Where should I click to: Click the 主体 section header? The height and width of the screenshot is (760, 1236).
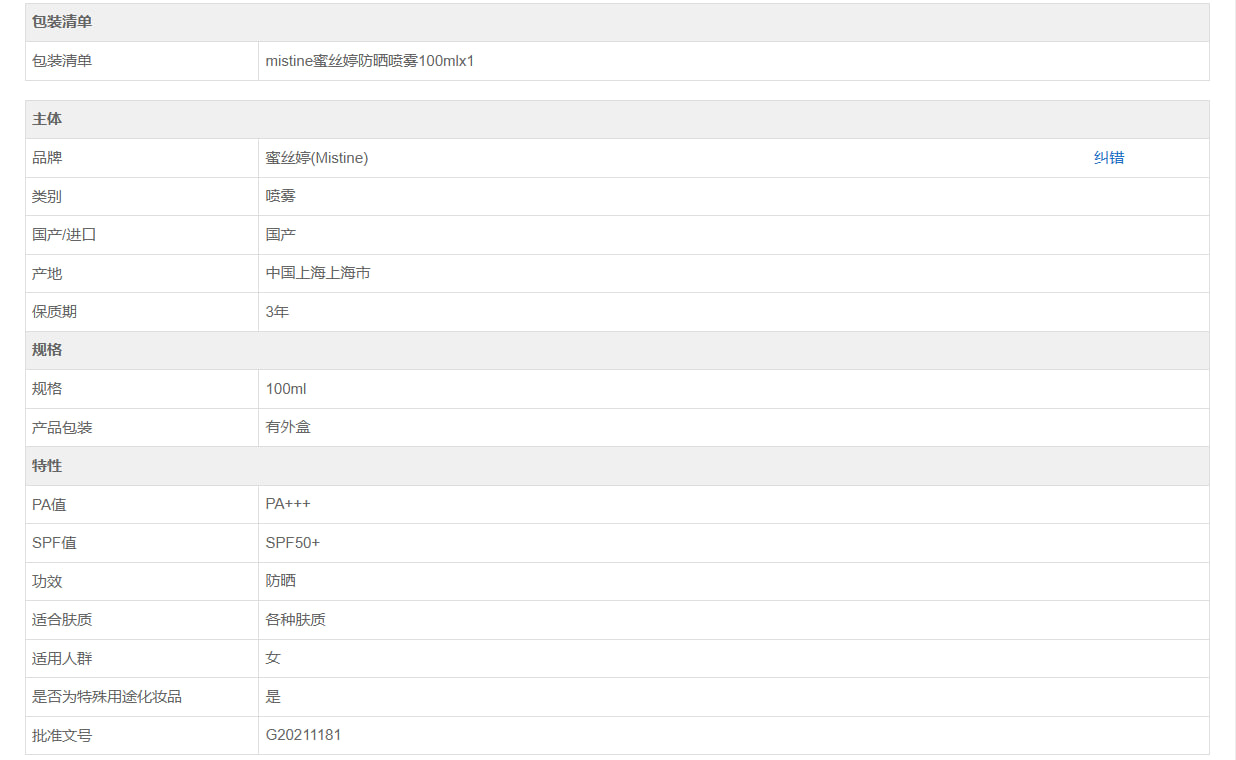47,119
